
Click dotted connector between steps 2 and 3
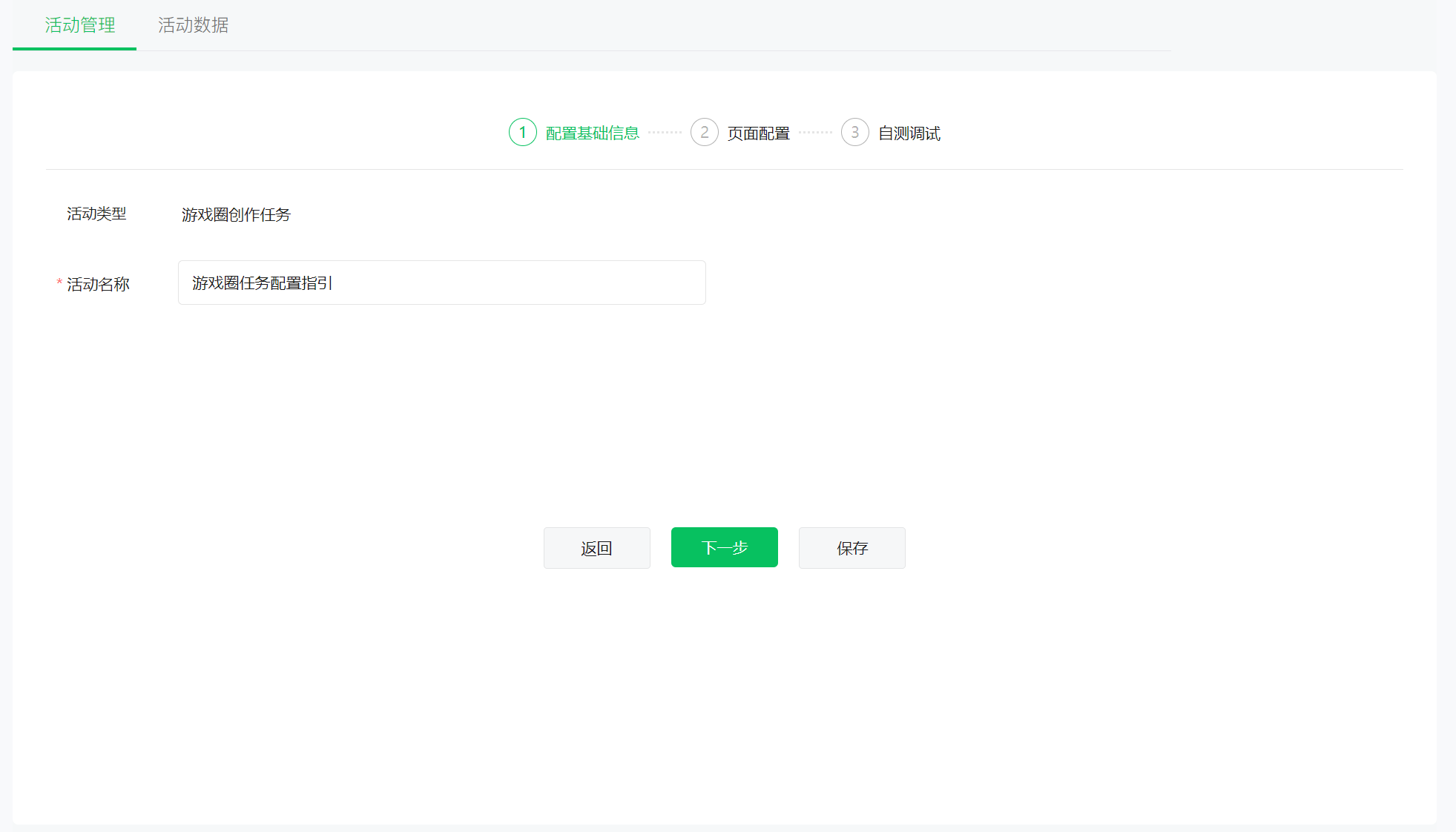[x=815, y=133]
